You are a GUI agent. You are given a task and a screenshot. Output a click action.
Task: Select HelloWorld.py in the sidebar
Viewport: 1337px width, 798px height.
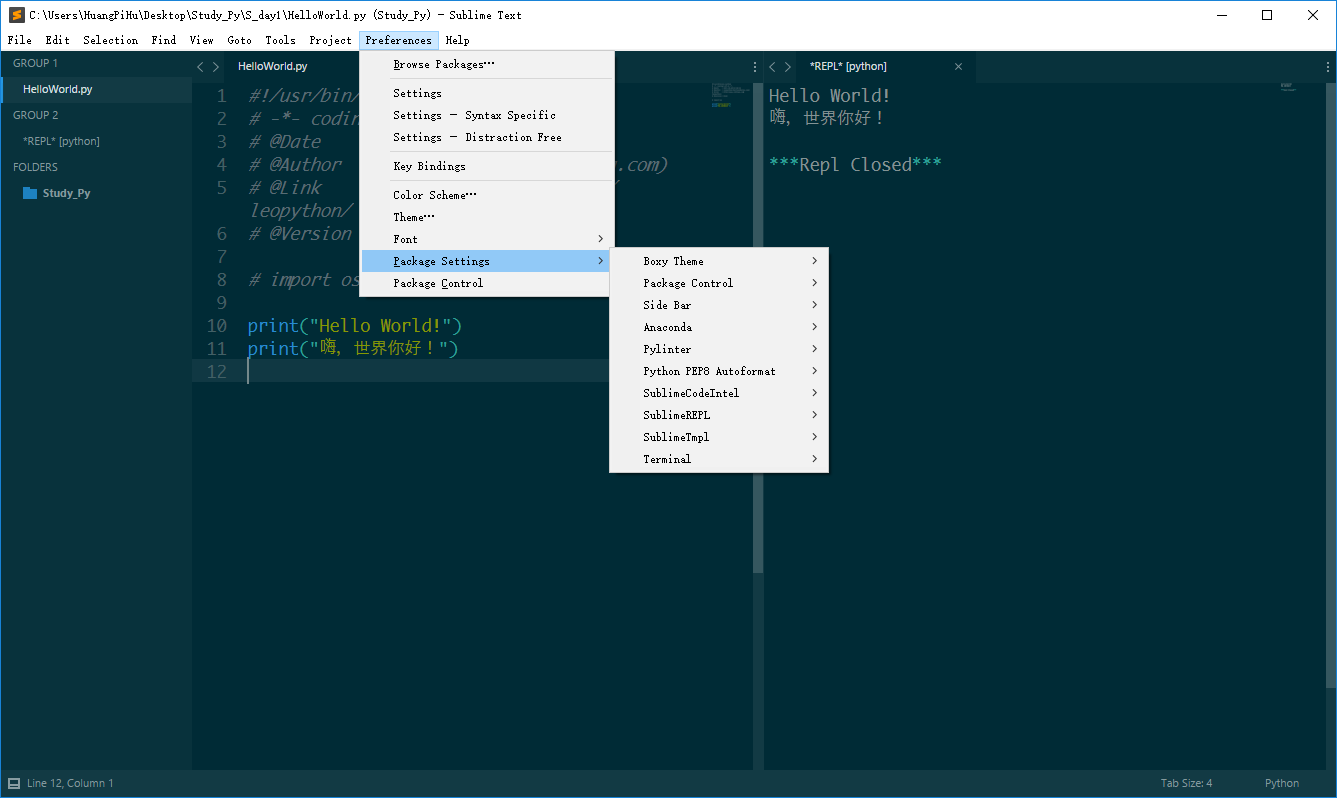(x=96, y=89)
